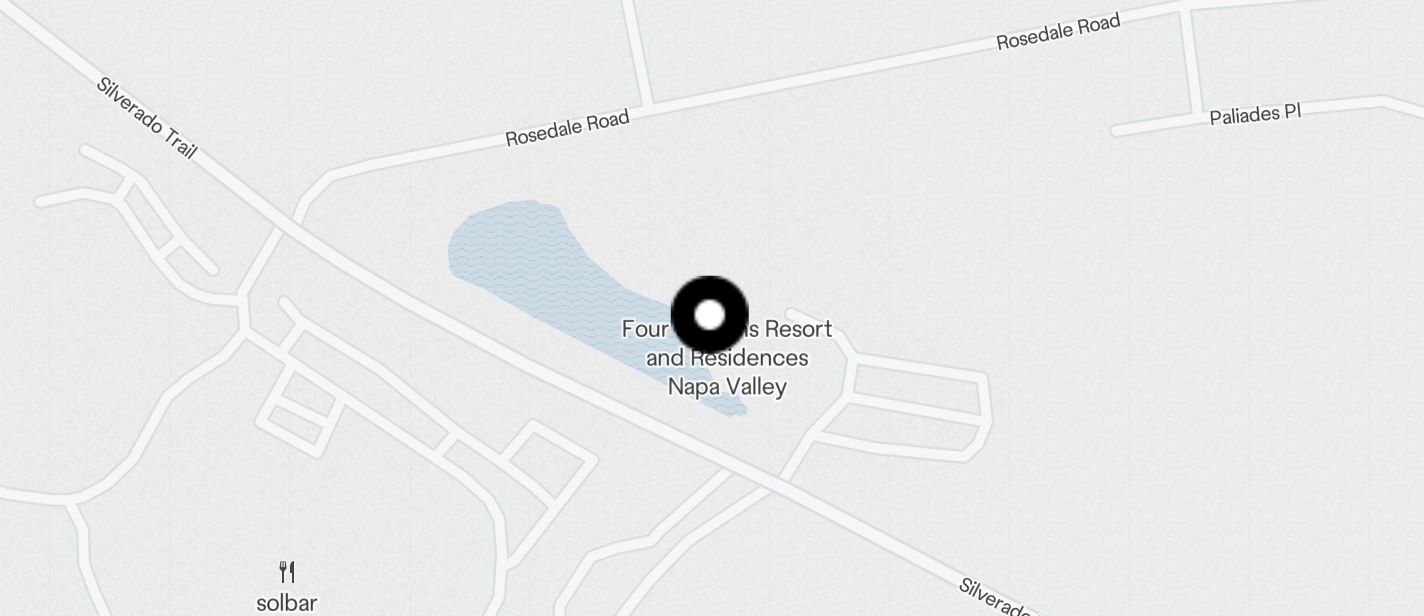The height and width of the screenshot is (616, 1424).
Task: Click the Silverado Trail label in upper left
Action: click(147, 117)
